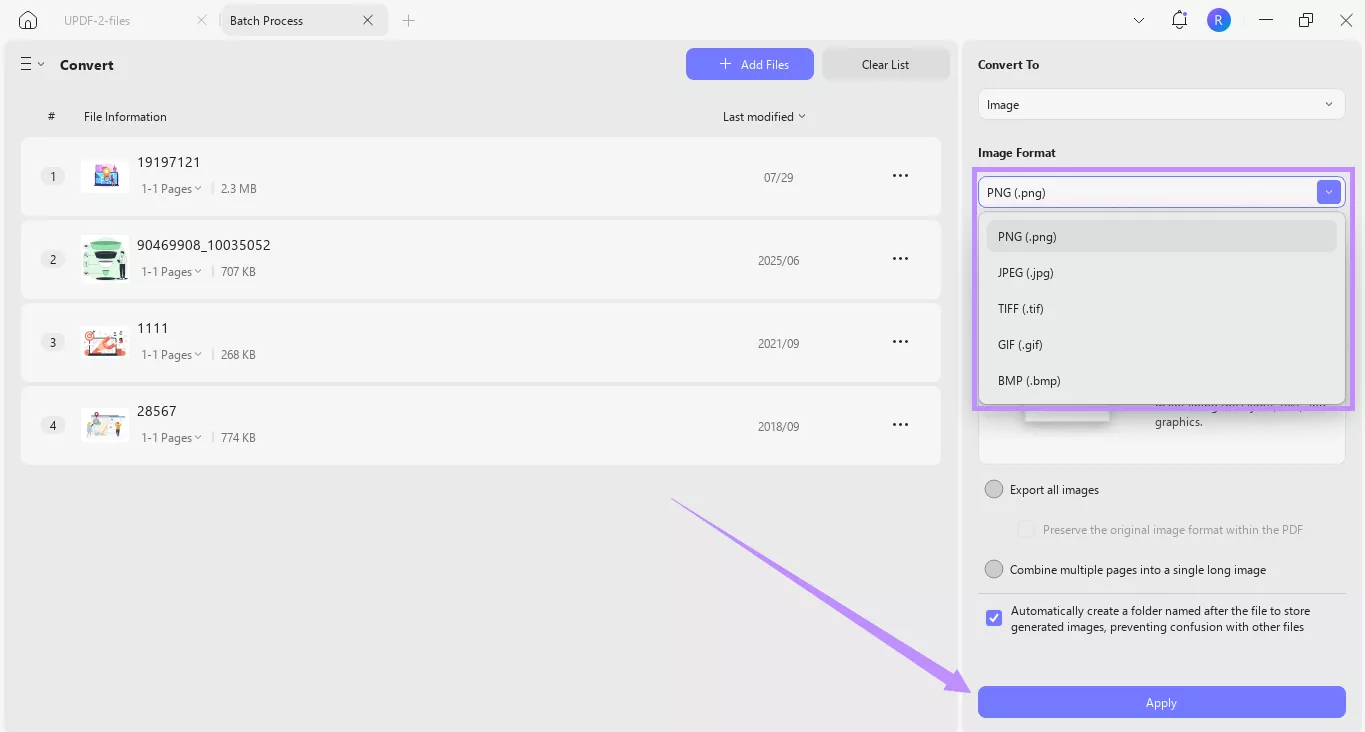Add a new tab with plus icon
This screenshot has height=732, width=1365.
(408, 20)
